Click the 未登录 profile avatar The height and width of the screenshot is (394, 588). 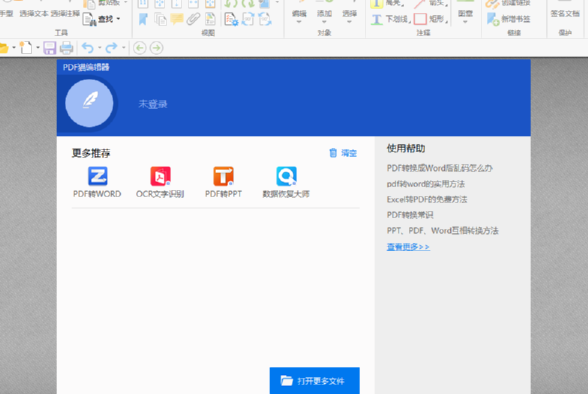coord(89,103)
